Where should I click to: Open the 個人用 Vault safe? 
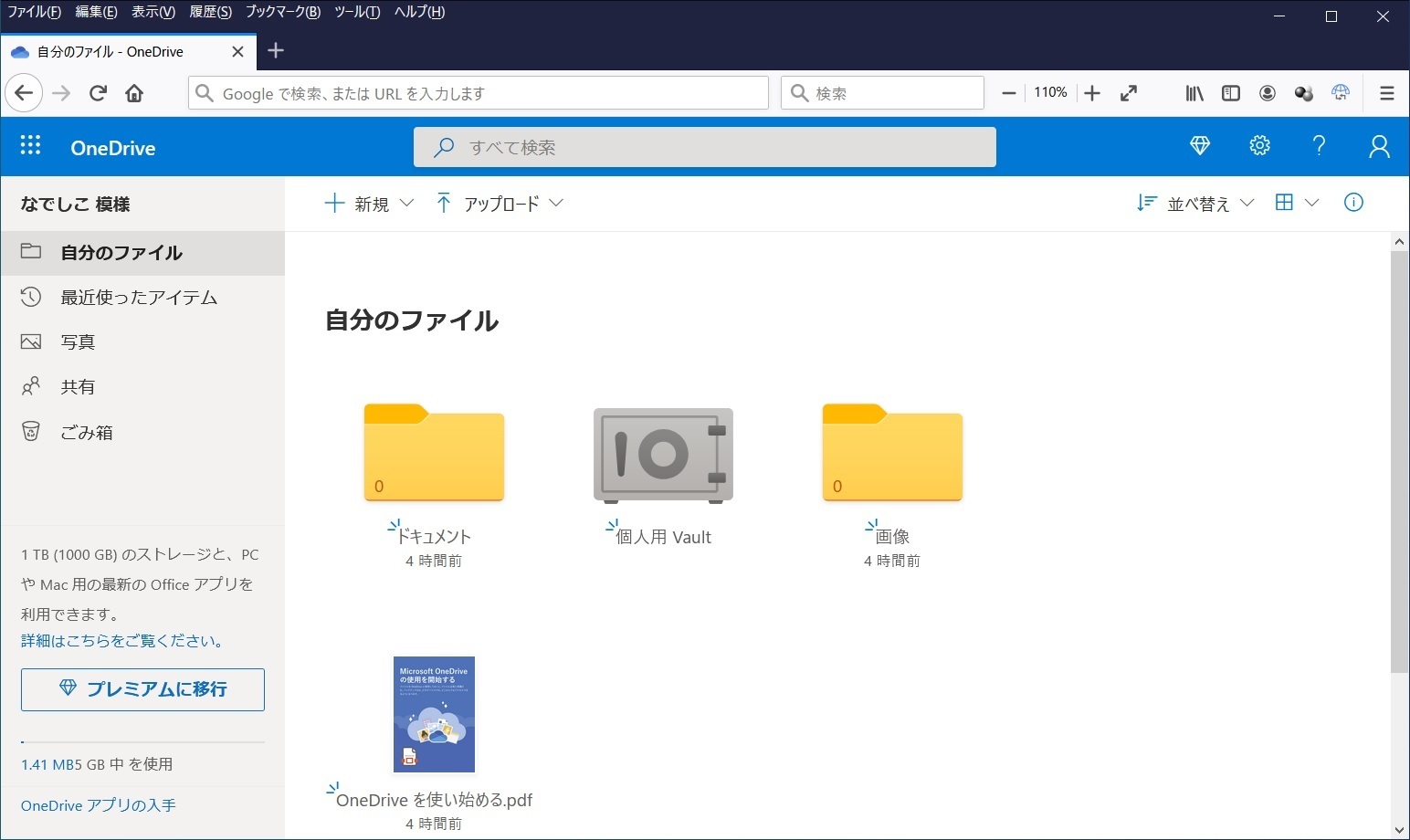(x=663, y=456)
